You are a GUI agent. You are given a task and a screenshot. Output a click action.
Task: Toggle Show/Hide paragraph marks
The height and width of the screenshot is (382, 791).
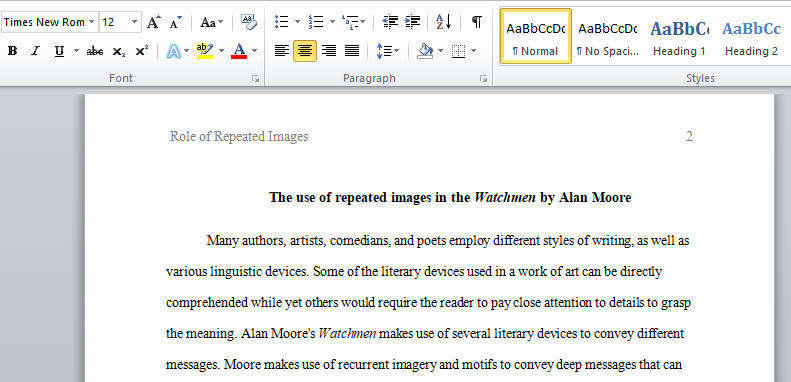tap(477, 22)
